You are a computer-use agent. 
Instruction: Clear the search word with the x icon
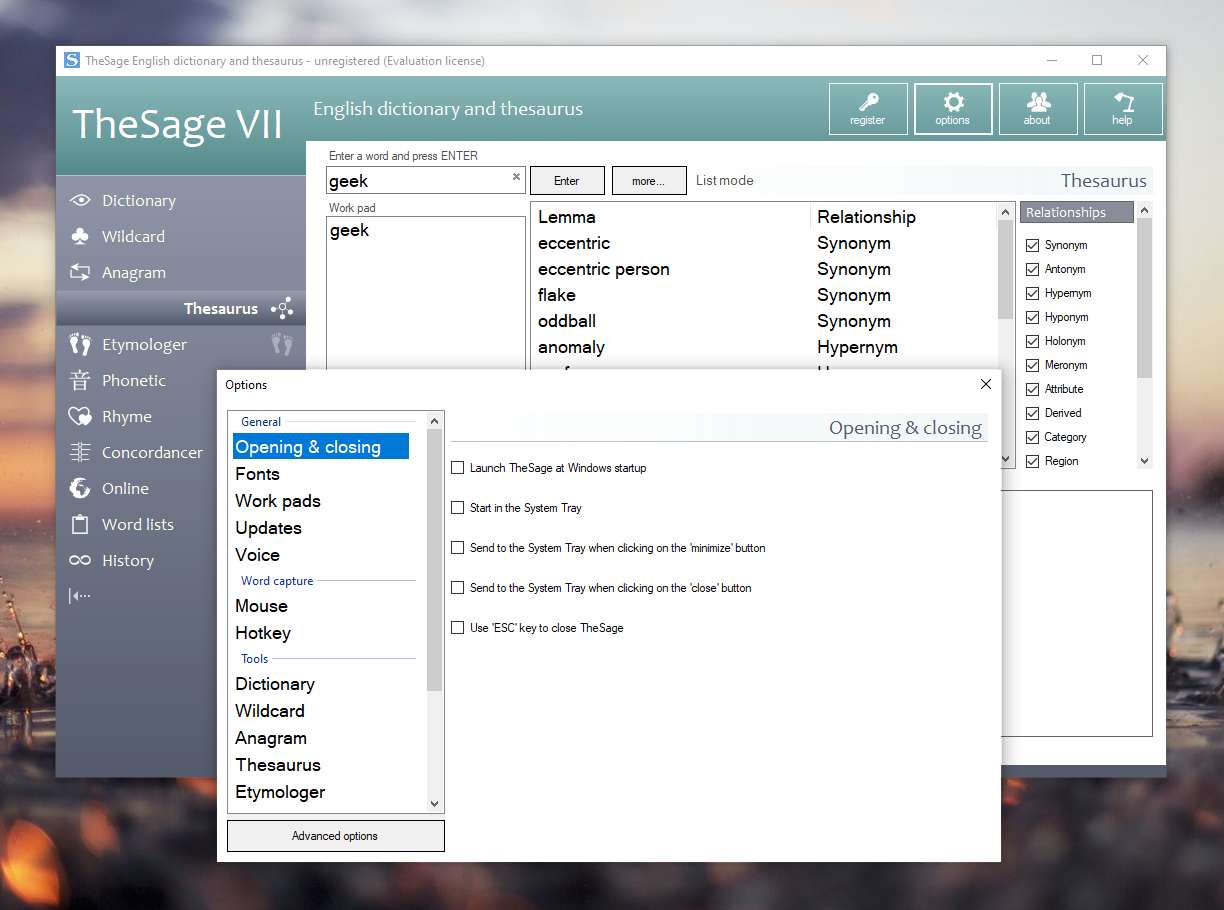click(516, 177)
